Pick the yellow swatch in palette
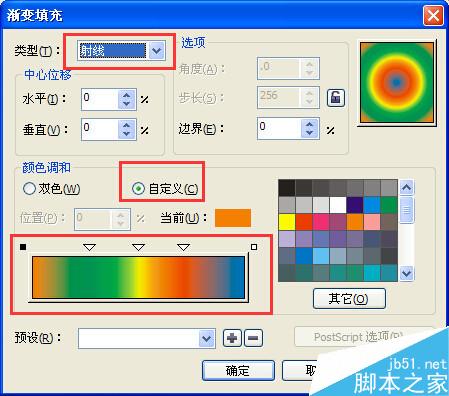The image size is (449, 396). click(x=287, y=222)
